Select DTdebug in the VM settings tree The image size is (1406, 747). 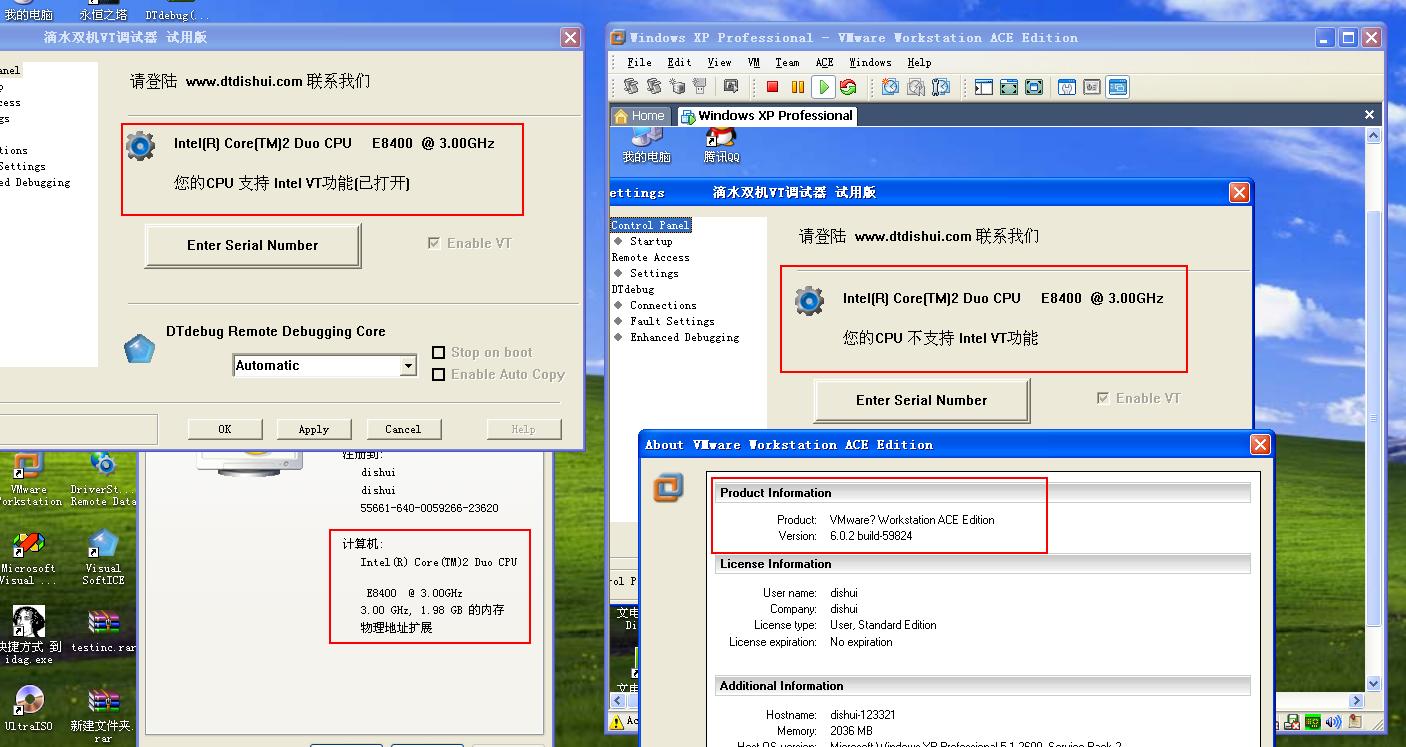[x=632, y=289]
